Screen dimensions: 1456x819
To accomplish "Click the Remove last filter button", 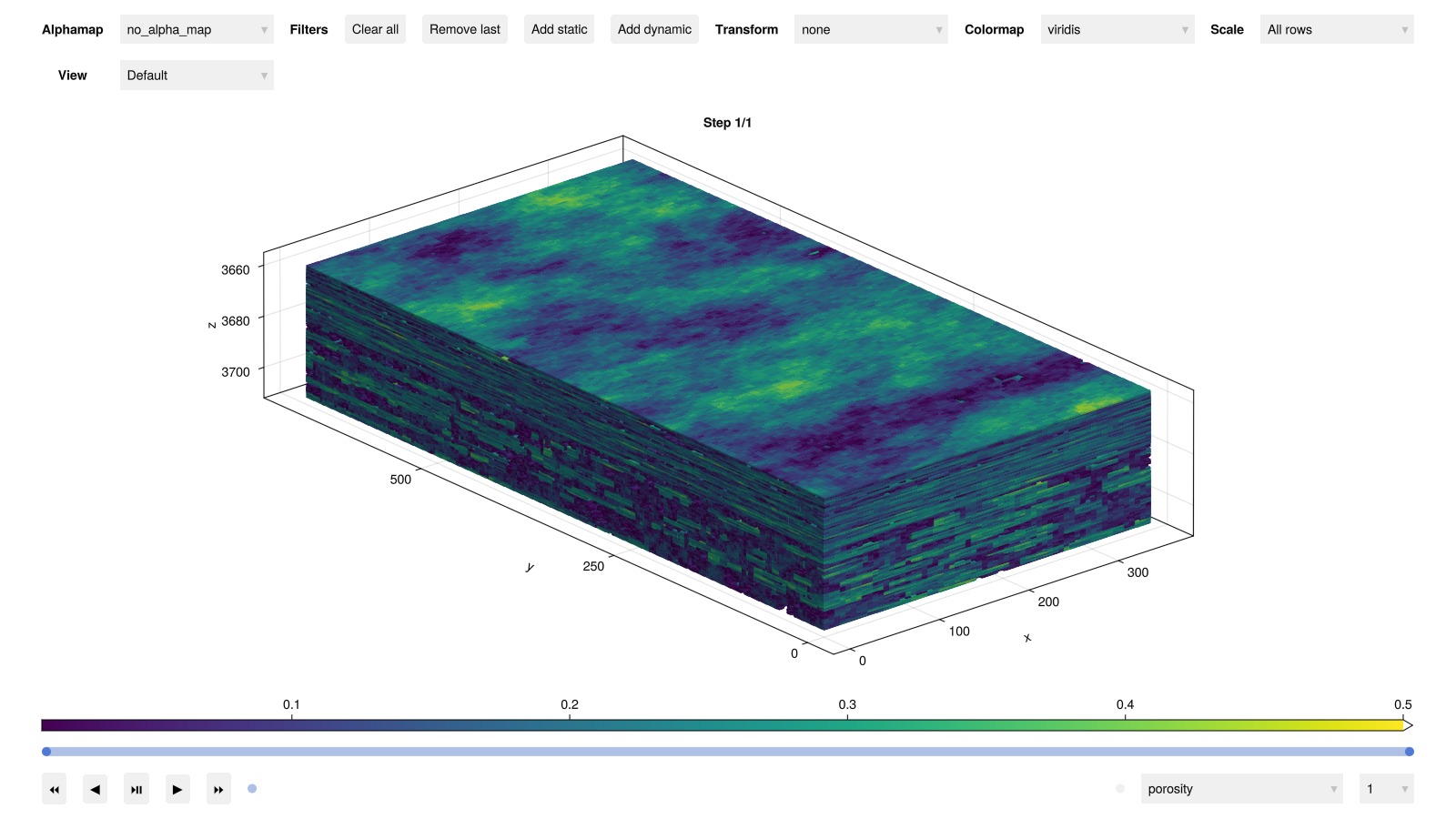I will pyautogui.click(x=464, y=30).
